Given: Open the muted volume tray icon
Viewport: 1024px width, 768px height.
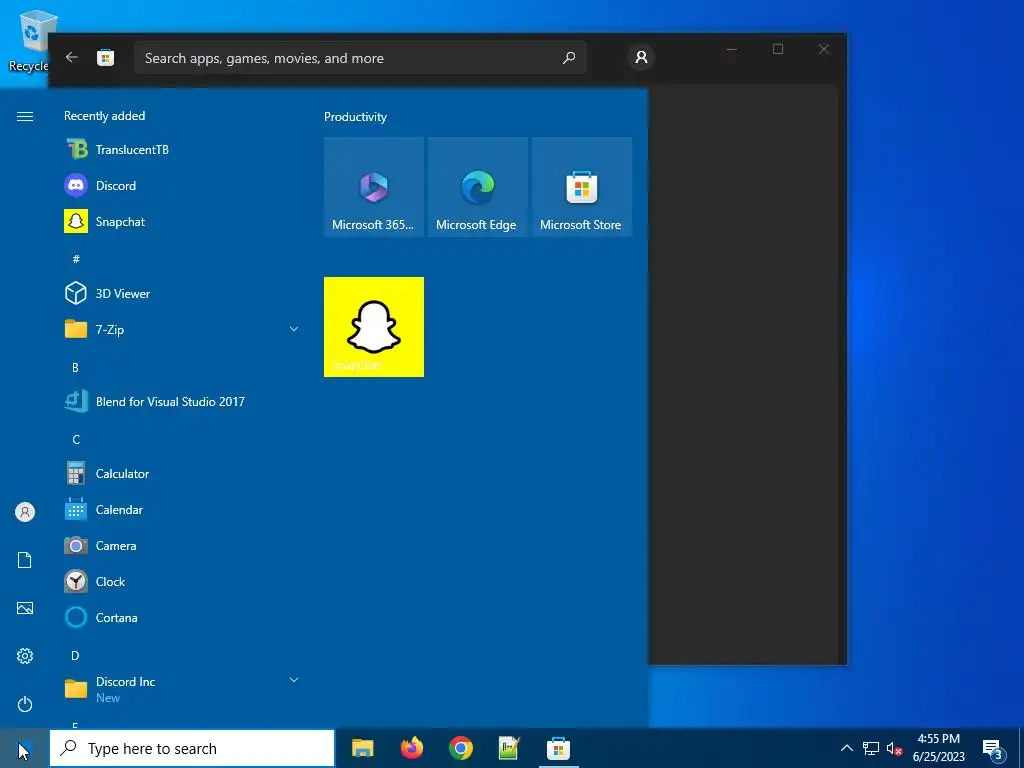Looking at the screenshot, I should pos(894,748).
